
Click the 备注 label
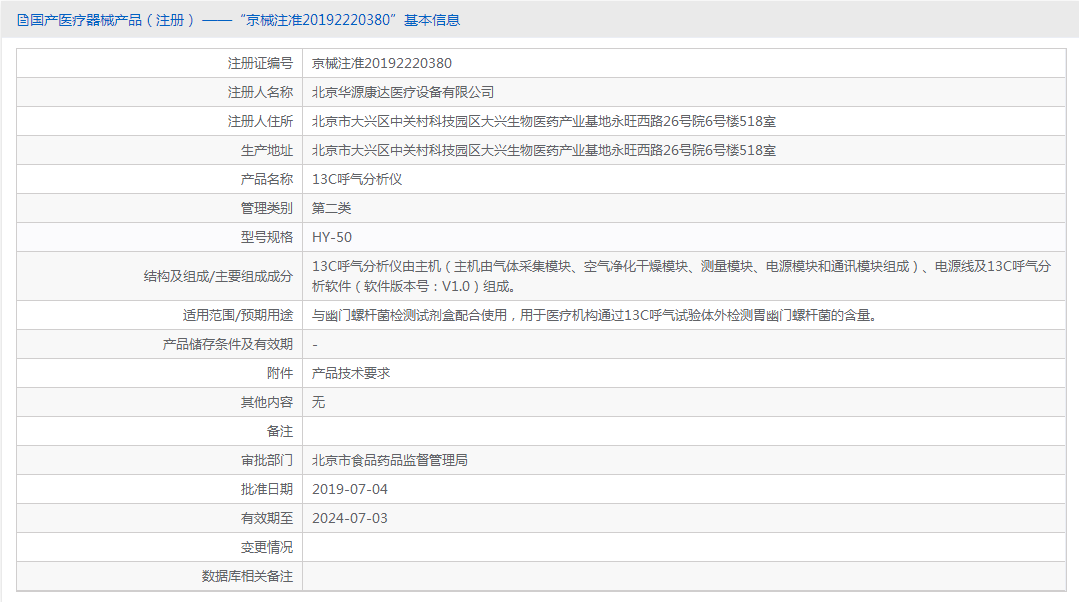280,431
